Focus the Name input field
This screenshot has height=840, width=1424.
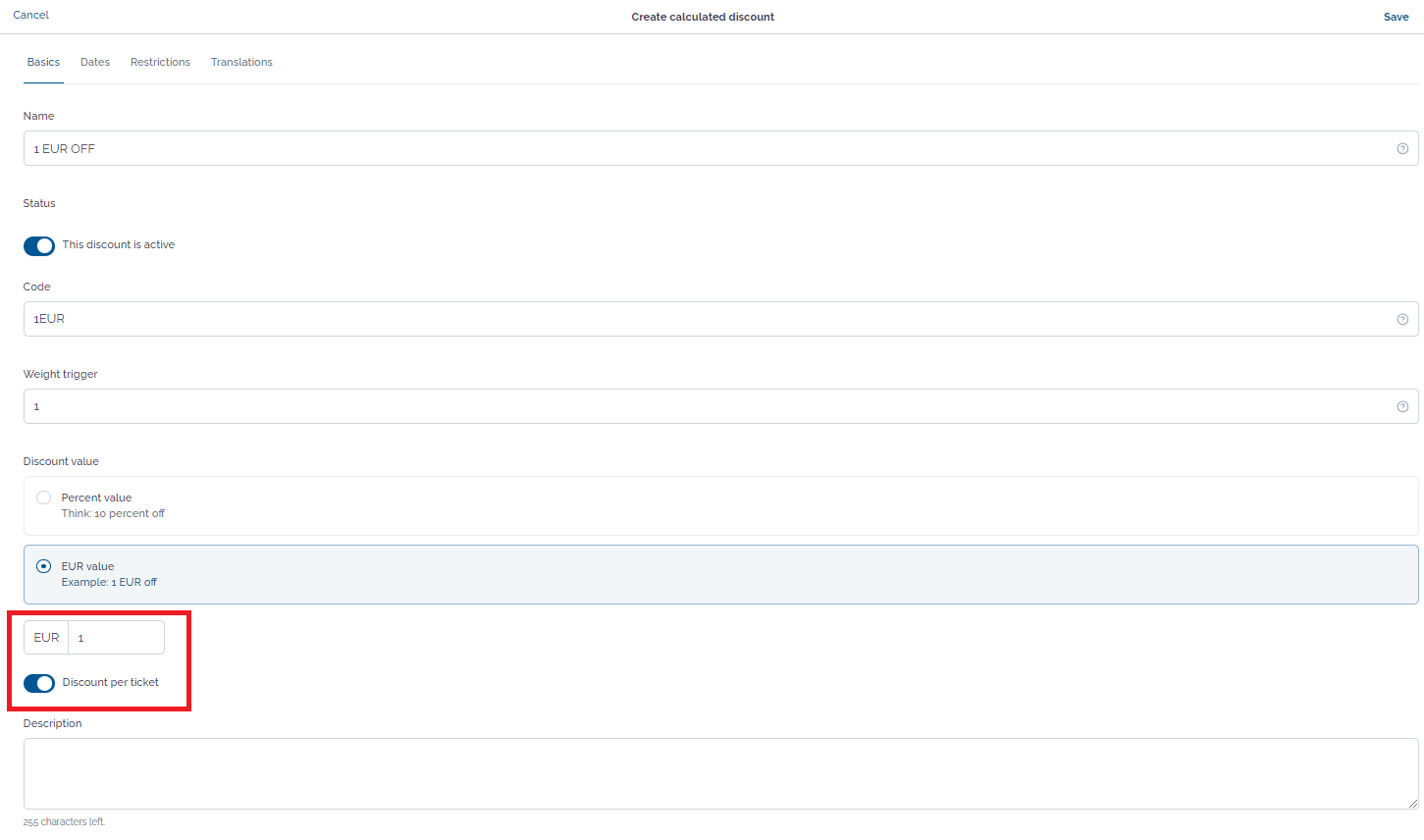tap(720, 148)
